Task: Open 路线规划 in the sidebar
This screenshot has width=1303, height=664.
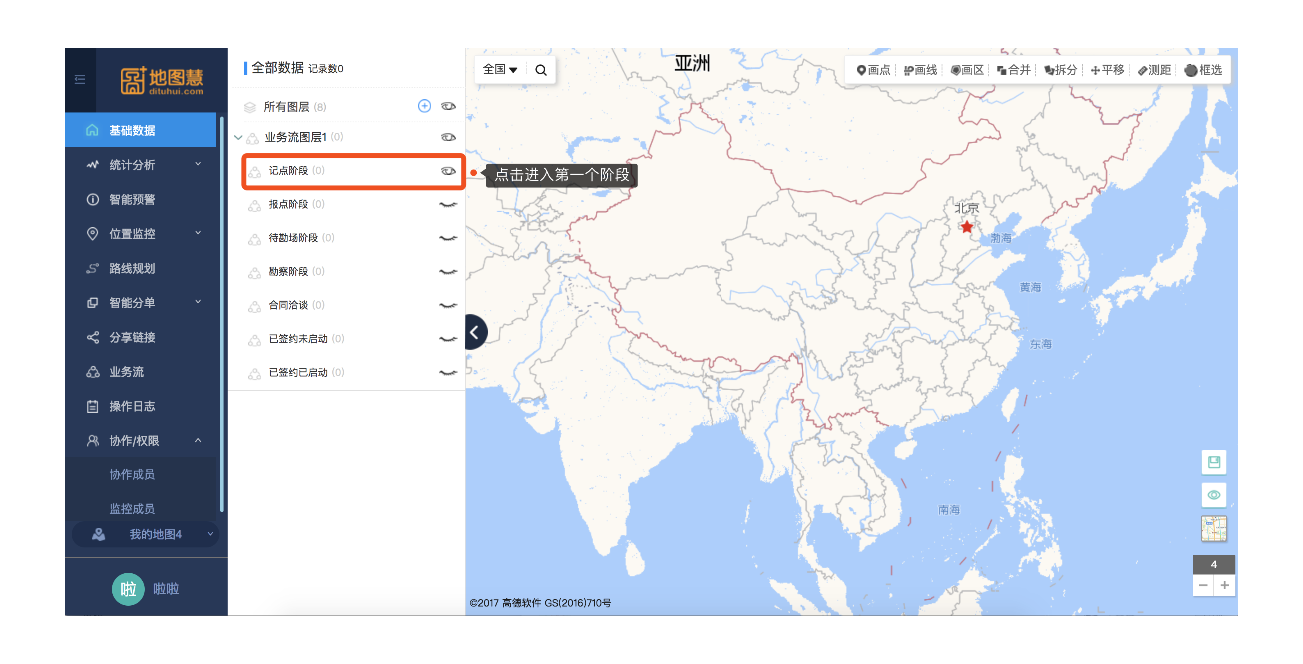Action: pyautogui.click(x=132, y=268)
